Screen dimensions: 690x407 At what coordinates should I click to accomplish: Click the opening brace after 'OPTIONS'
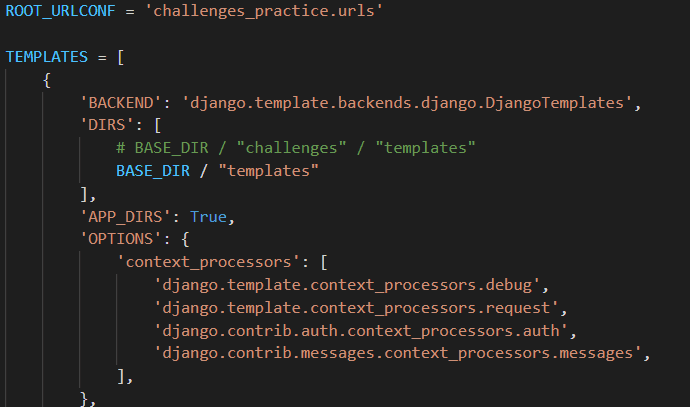point(185,239)
